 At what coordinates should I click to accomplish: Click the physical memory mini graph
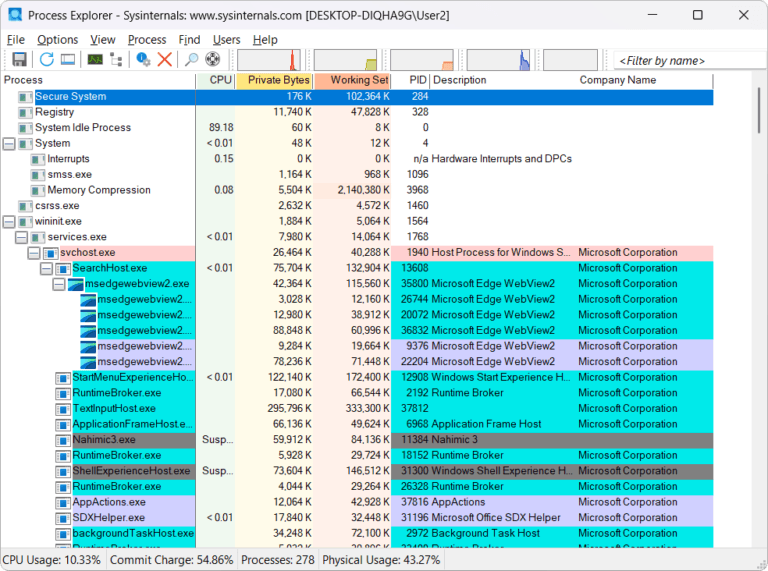click(422, 60)
